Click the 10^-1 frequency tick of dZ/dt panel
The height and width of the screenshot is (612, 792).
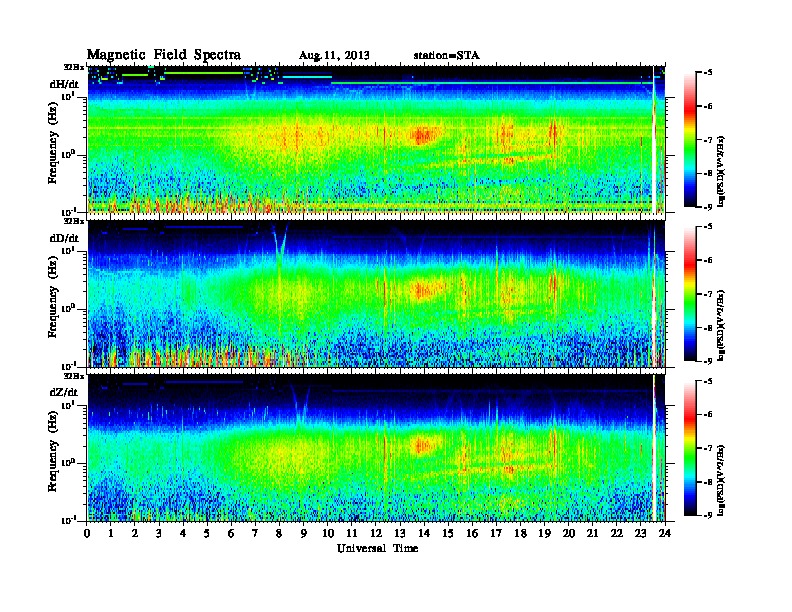point(69,520)
